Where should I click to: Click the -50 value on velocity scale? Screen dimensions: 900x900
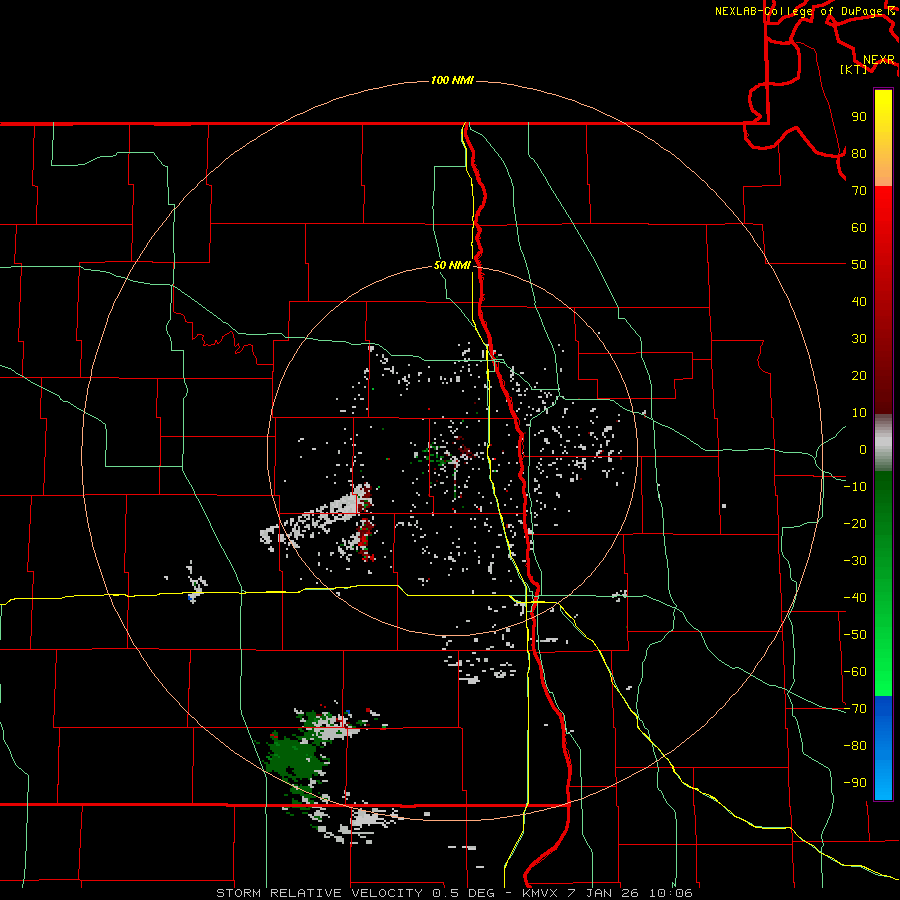[x=855, y=635]
